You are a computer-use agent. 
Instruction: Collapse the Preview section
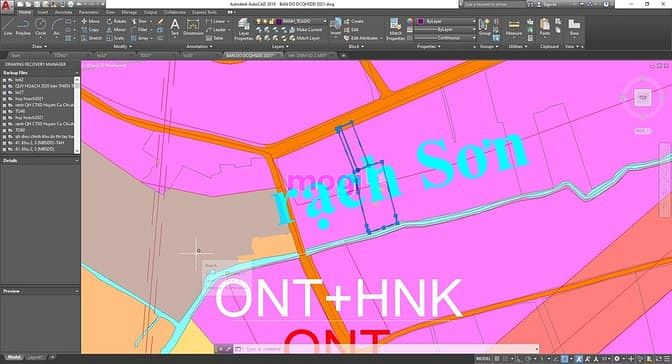[77, 291]
